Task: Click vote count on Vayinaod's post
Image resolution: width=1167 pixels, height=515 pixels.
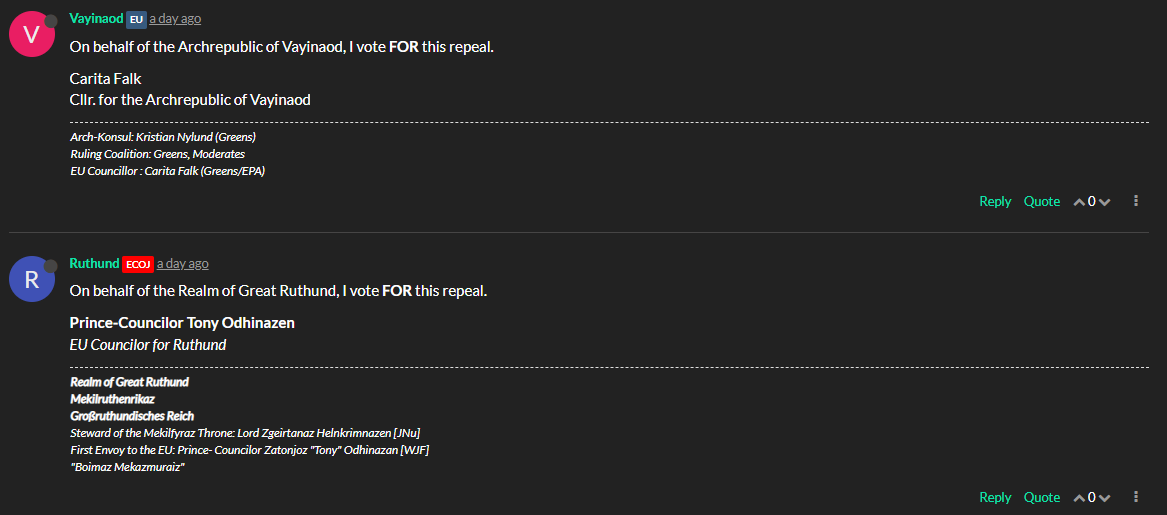Action: [1092, 201]
